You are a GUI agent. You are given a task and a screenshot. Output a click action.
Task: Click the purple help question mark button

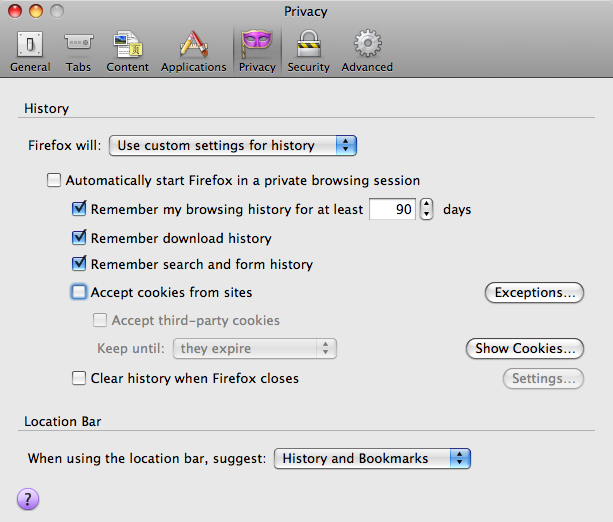[x=28, y=499]
